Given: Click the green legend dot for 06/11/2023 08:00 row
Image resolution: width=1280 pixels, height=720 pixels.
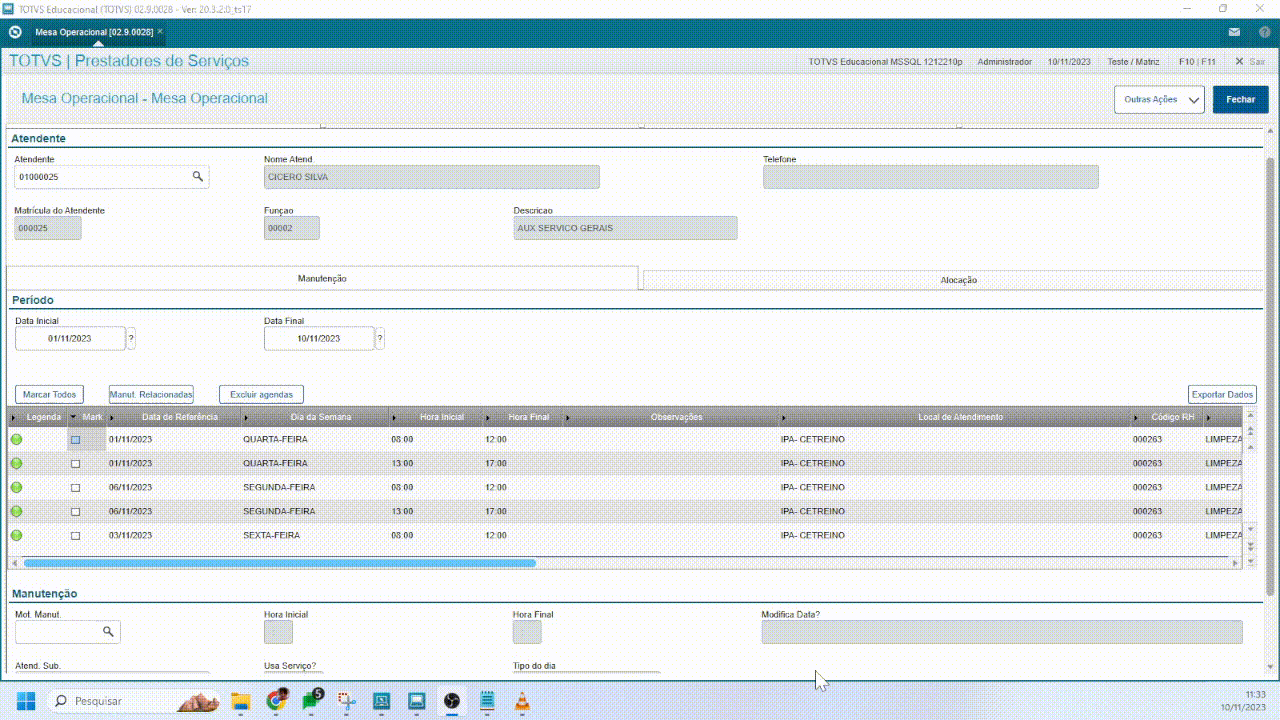Looking at the screenshot, I should [x=16, y=487].
